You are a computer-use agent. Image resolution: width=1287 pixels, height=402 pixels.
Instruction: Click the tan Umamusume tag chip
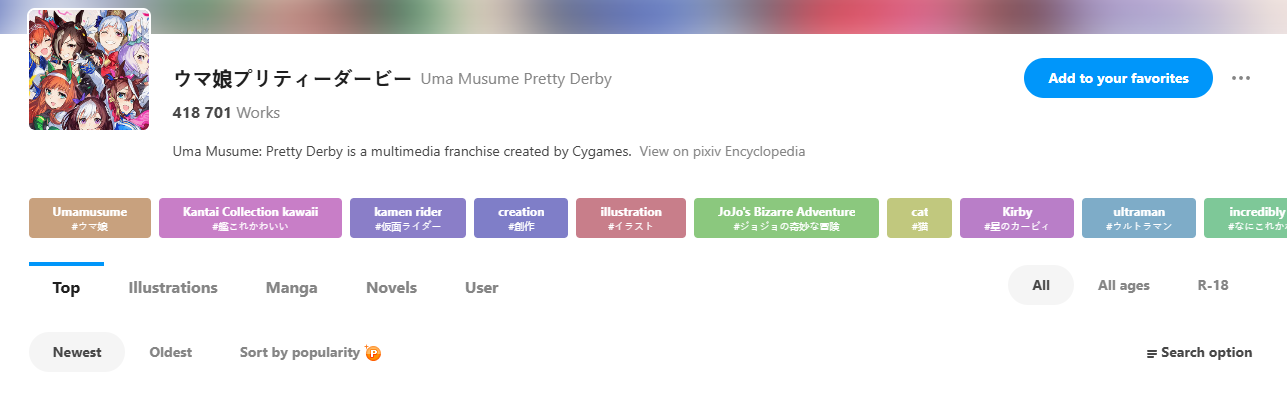point(90,218)
